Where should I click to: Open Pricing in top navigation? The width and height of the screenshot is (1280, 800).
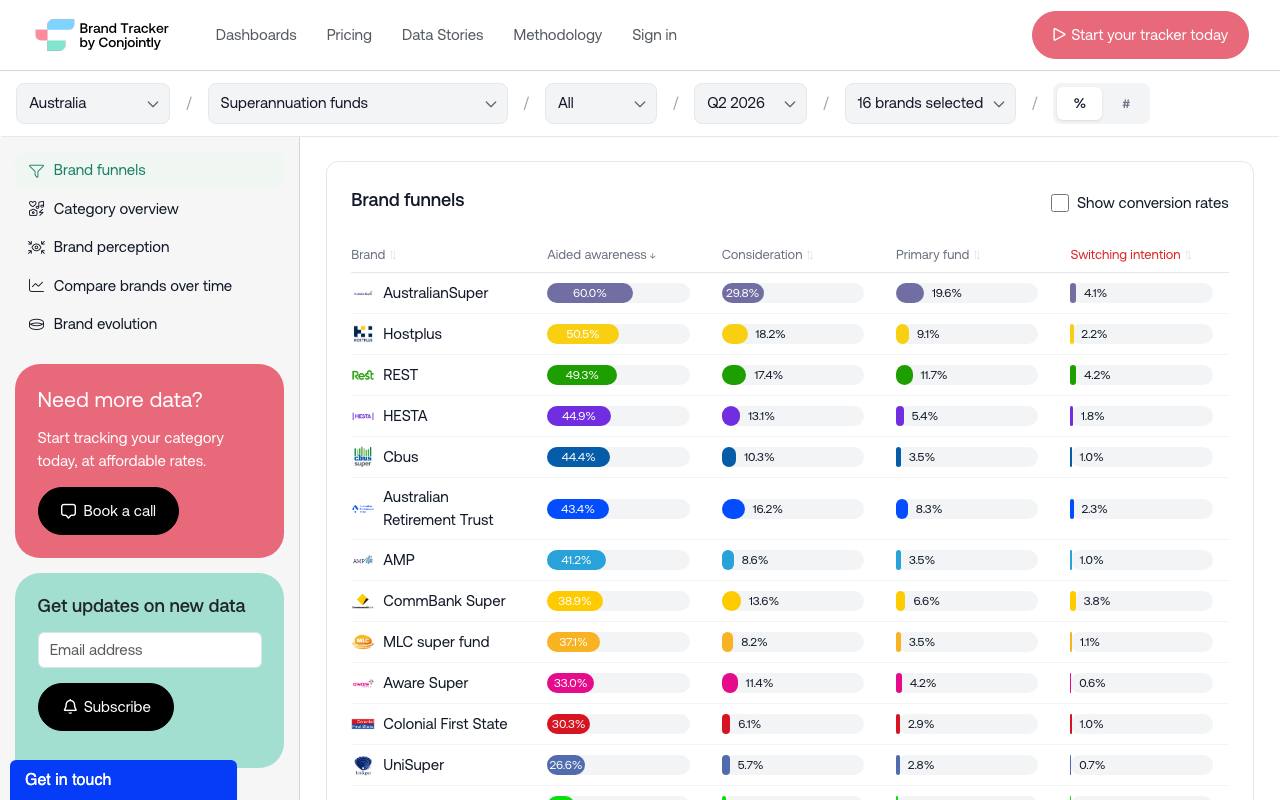pyautogui.click(x=349, y=35)
